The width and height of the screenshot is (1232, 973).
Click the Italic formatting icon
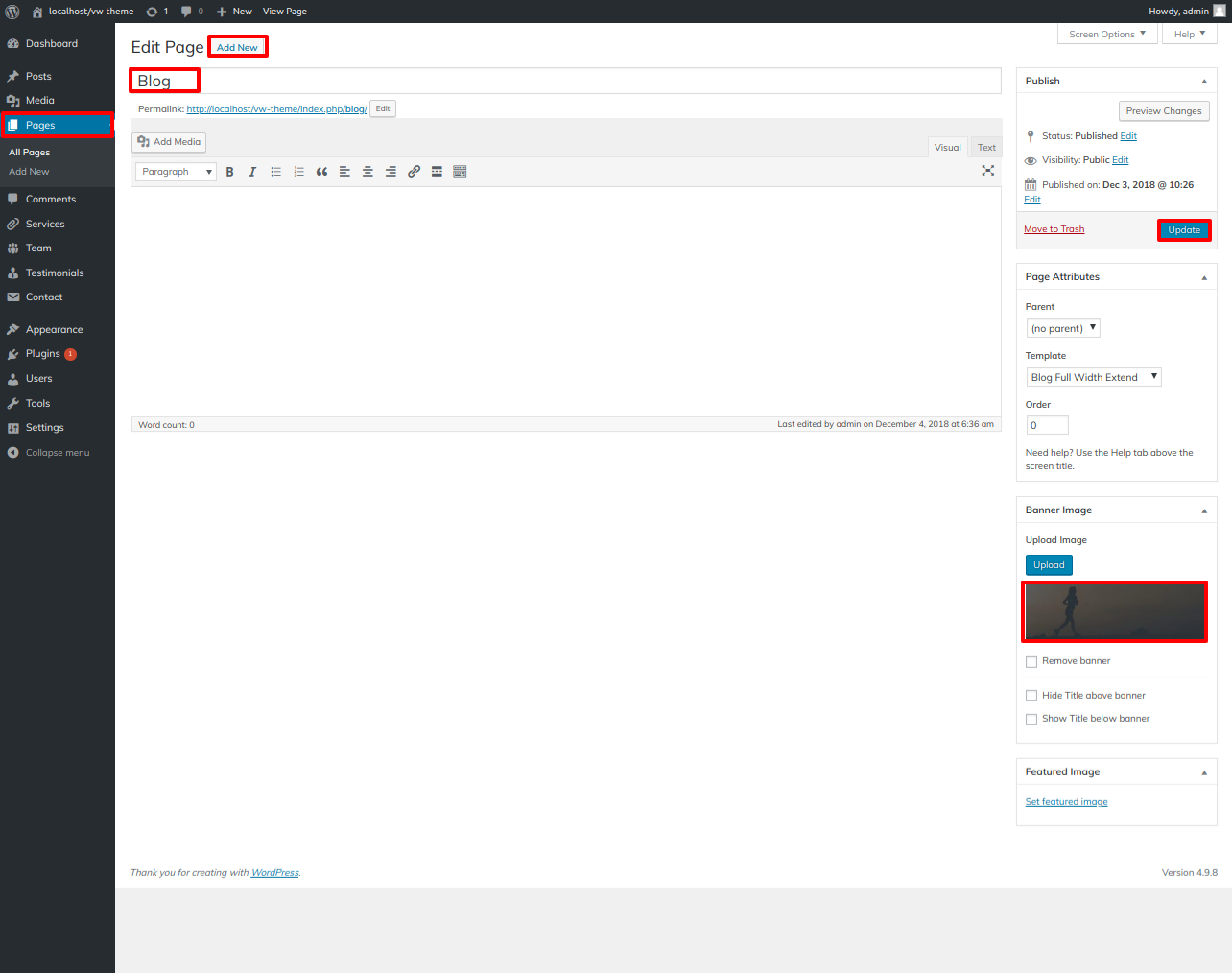pyautogui.click(x=252, y=172)
